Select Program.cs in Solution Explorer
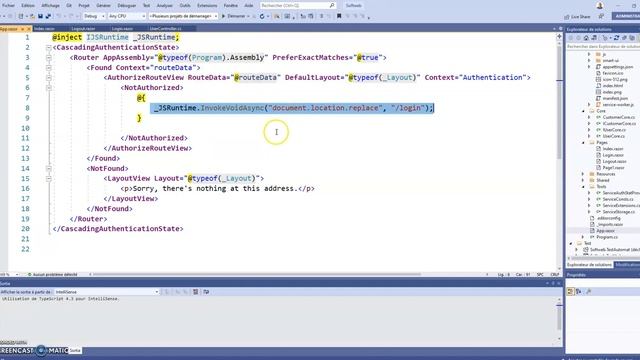Image resolution: width=640 pixels, height=360 pixels. click(x=607, y=237)
